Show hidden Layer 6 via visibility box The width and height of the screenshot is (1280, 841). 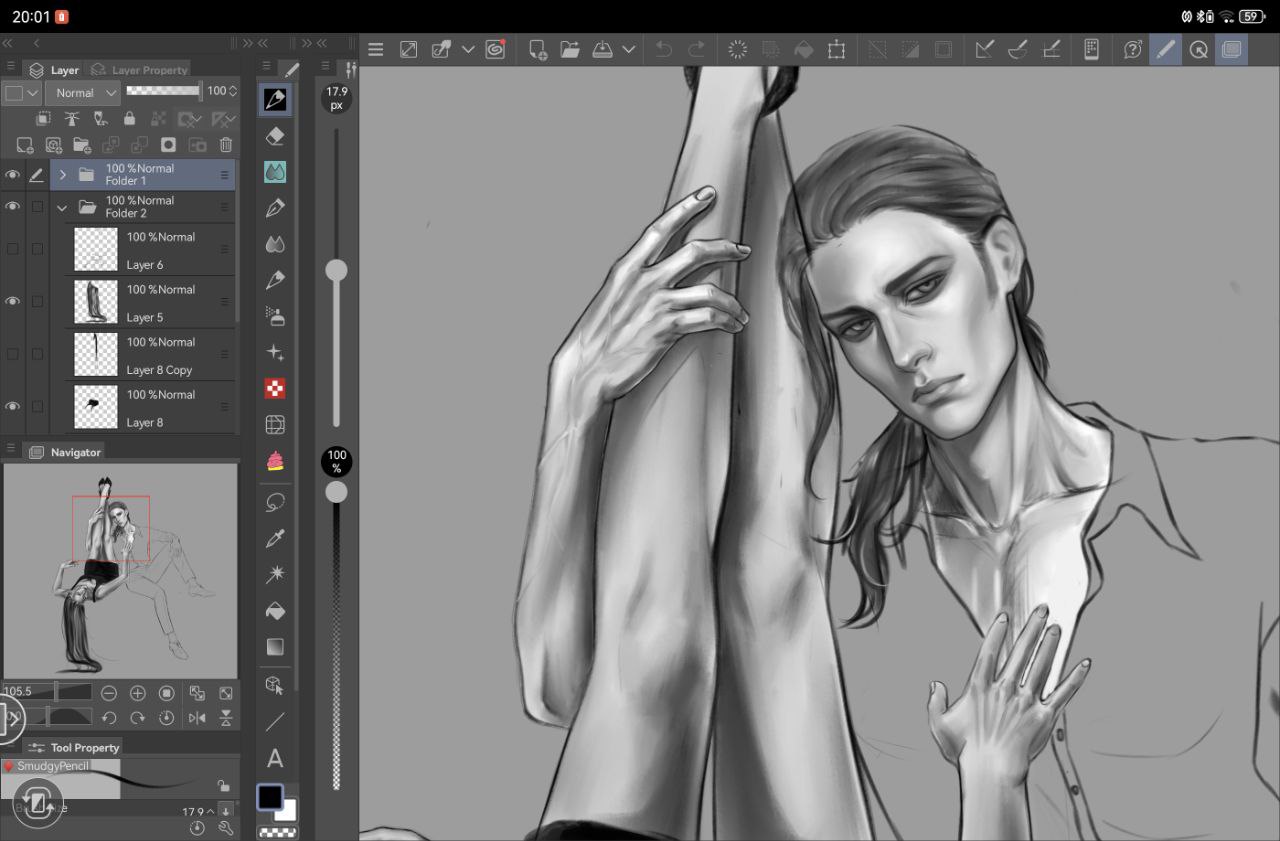[13, 249]
